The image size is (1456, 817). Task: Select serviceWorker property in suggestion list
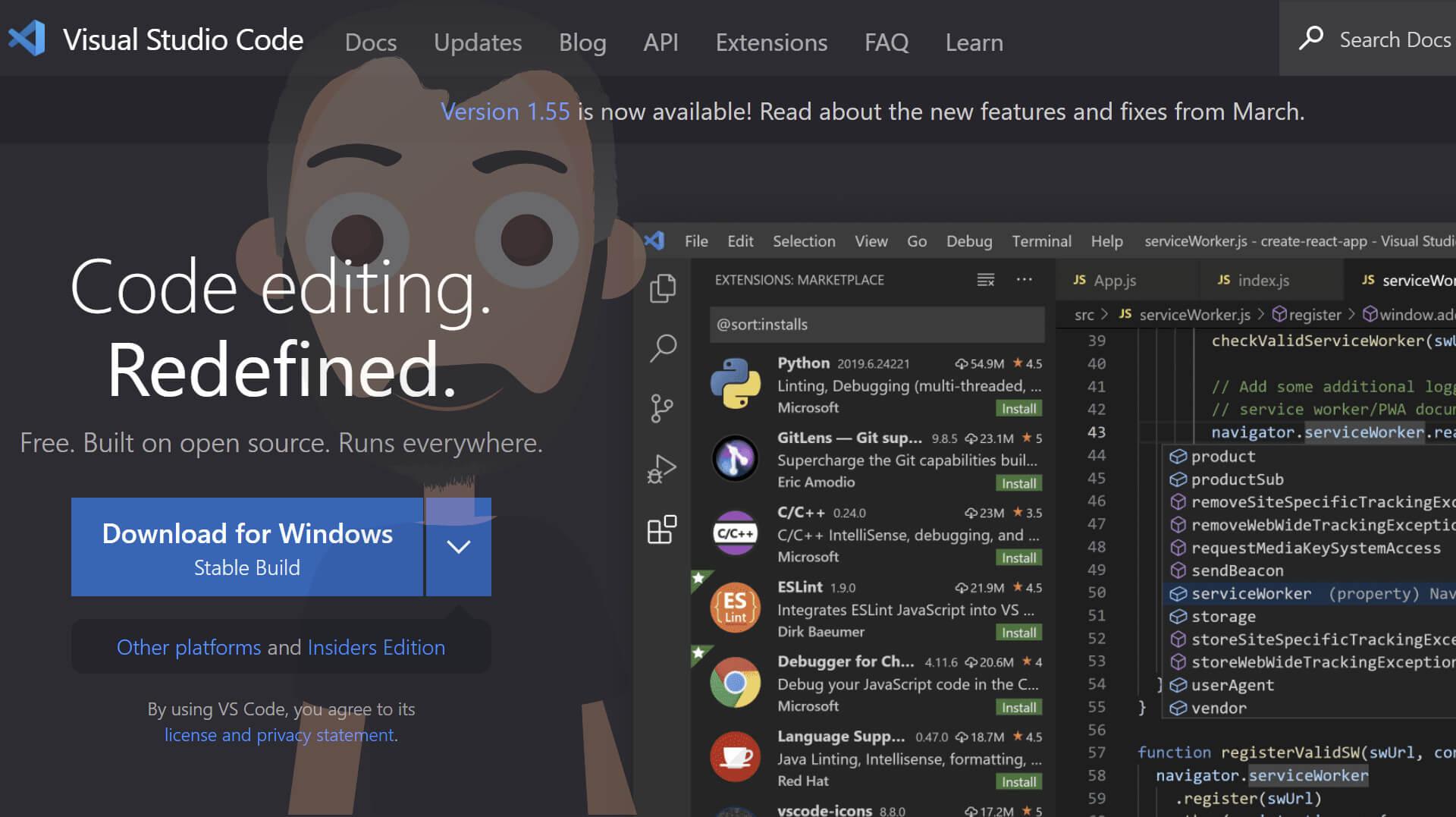click(1309, 593)
